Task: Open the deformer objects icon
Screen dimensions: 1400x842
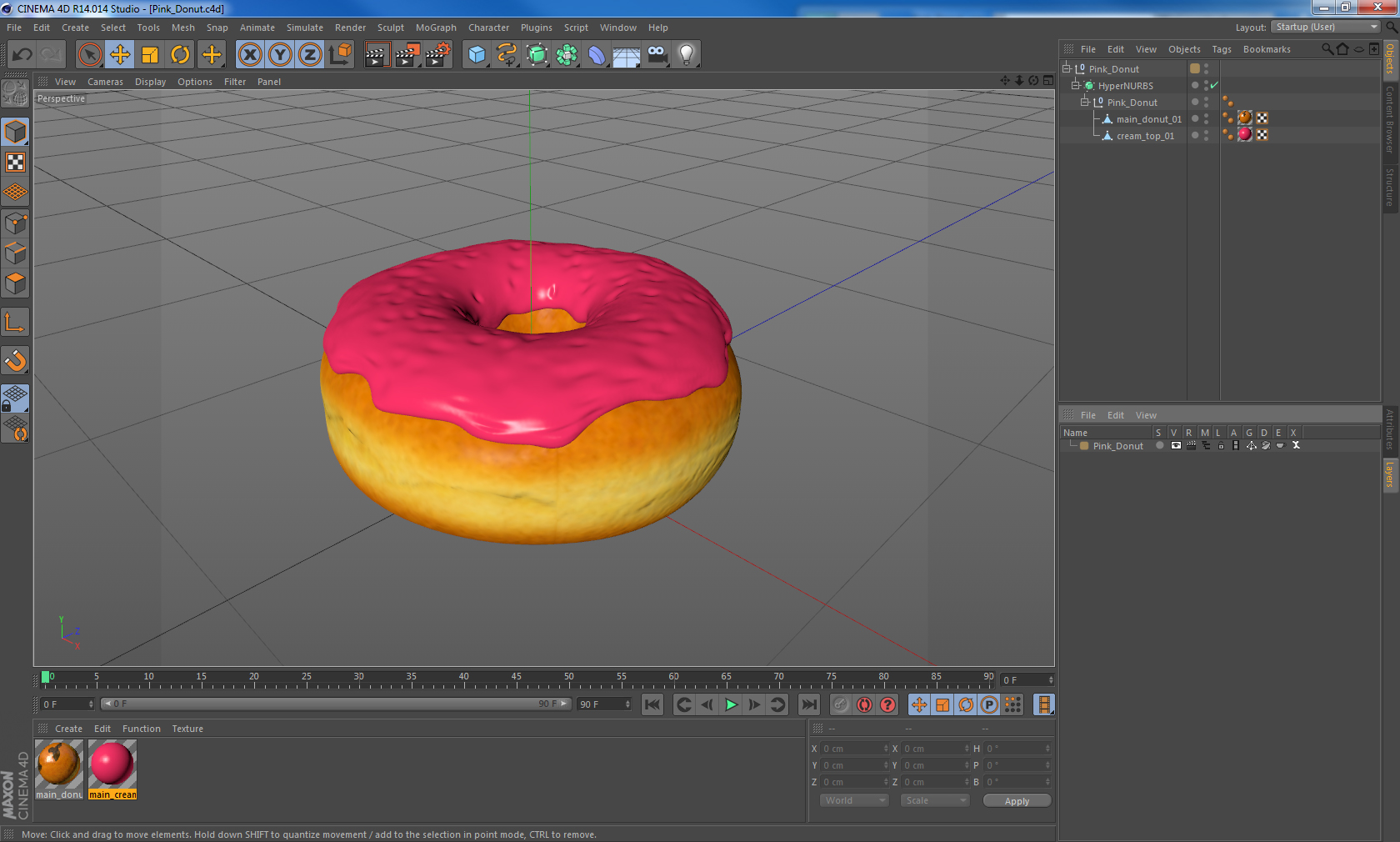Action: [x=597, y=55]
